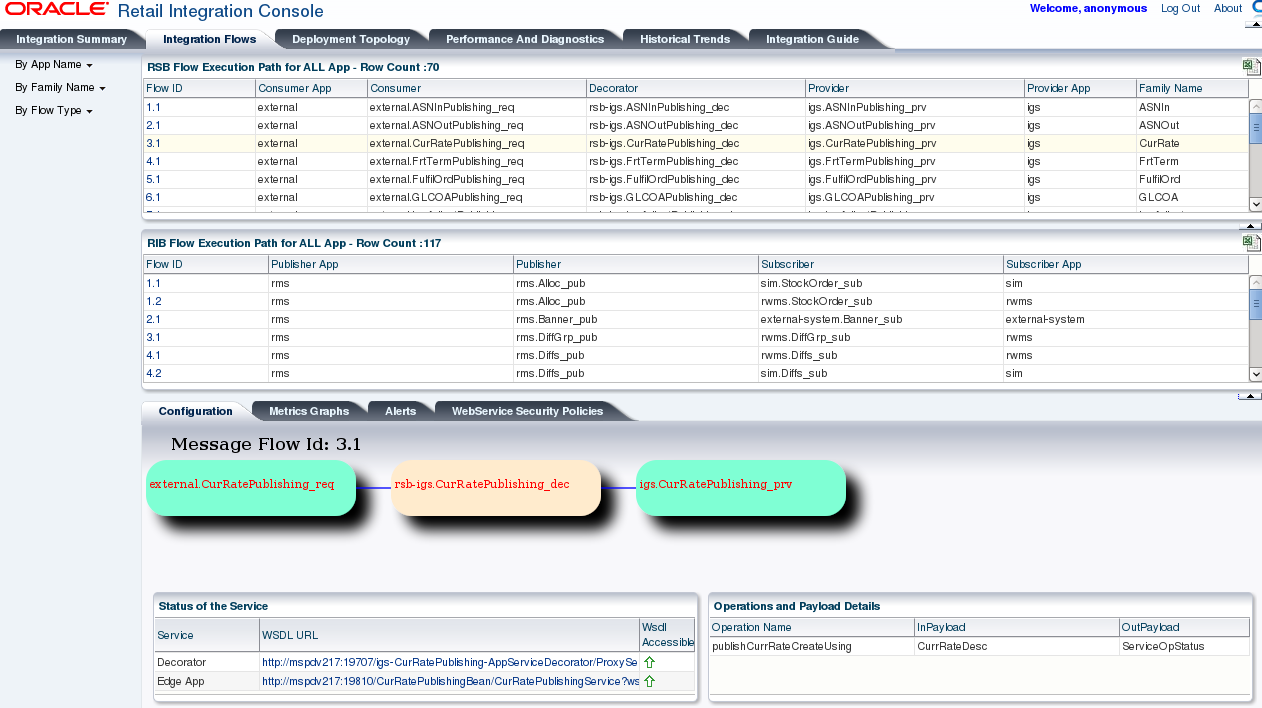Open the About link
Image resolution: width=1262 pixels, height=708 pixels.
(x=1228, y=8)
